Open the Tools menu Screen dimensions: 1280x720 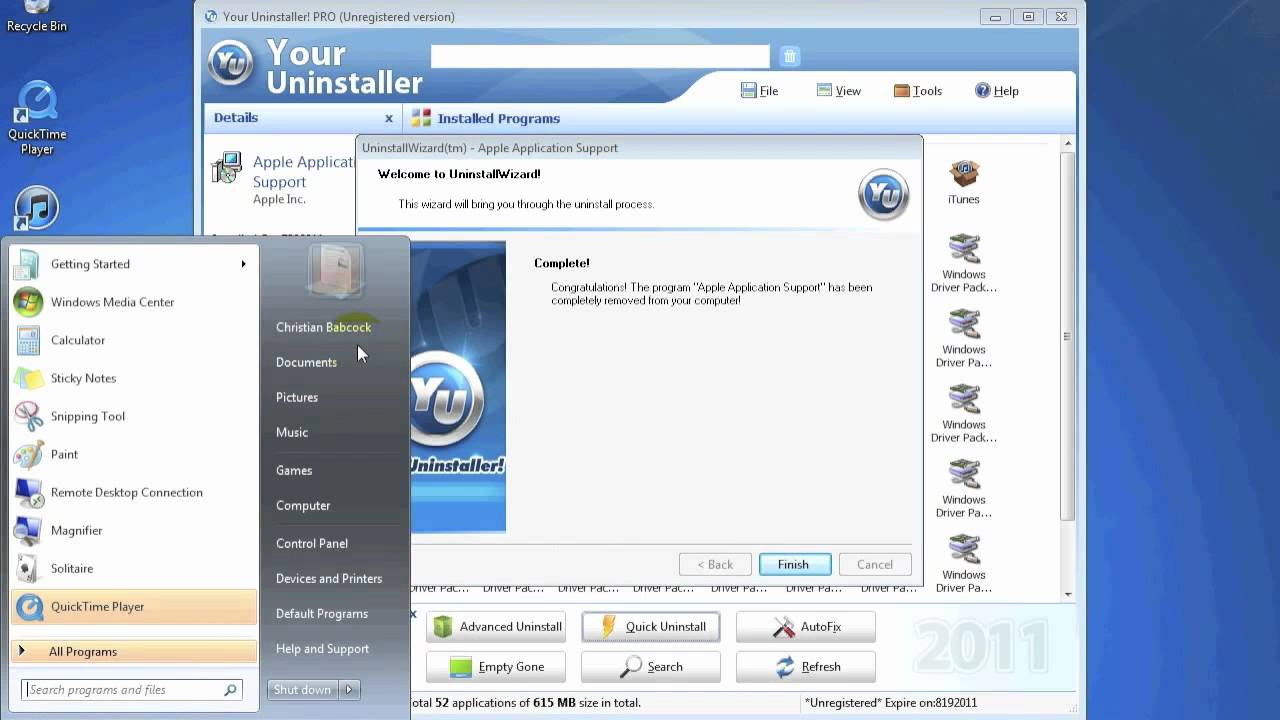918,90
